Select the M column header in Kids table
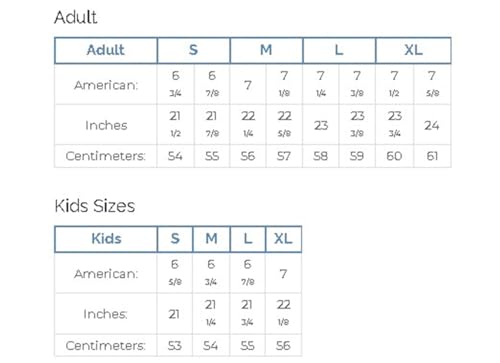 (211, 239)
